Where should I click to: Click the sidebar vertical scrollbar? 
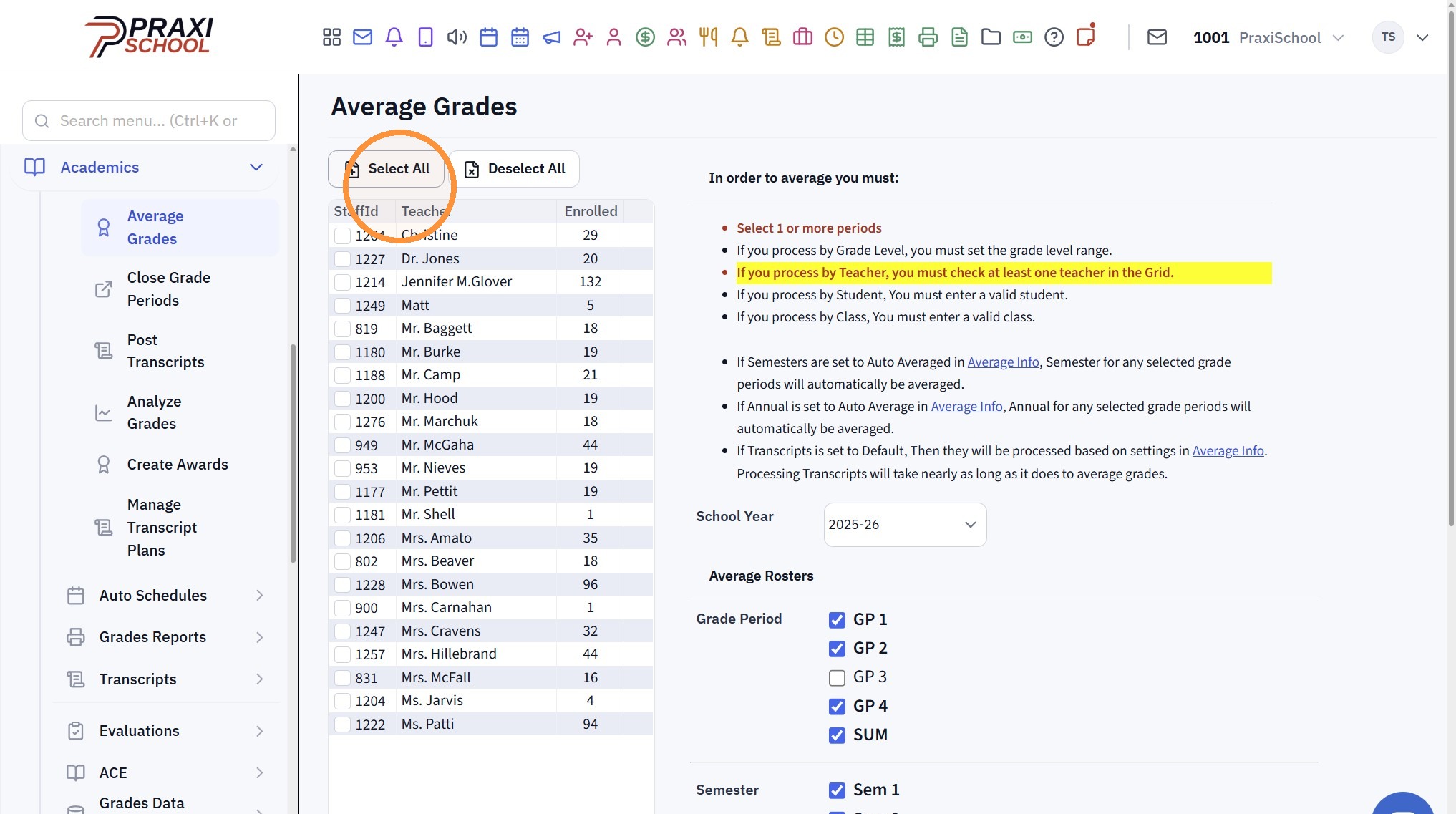pos(293,455)
